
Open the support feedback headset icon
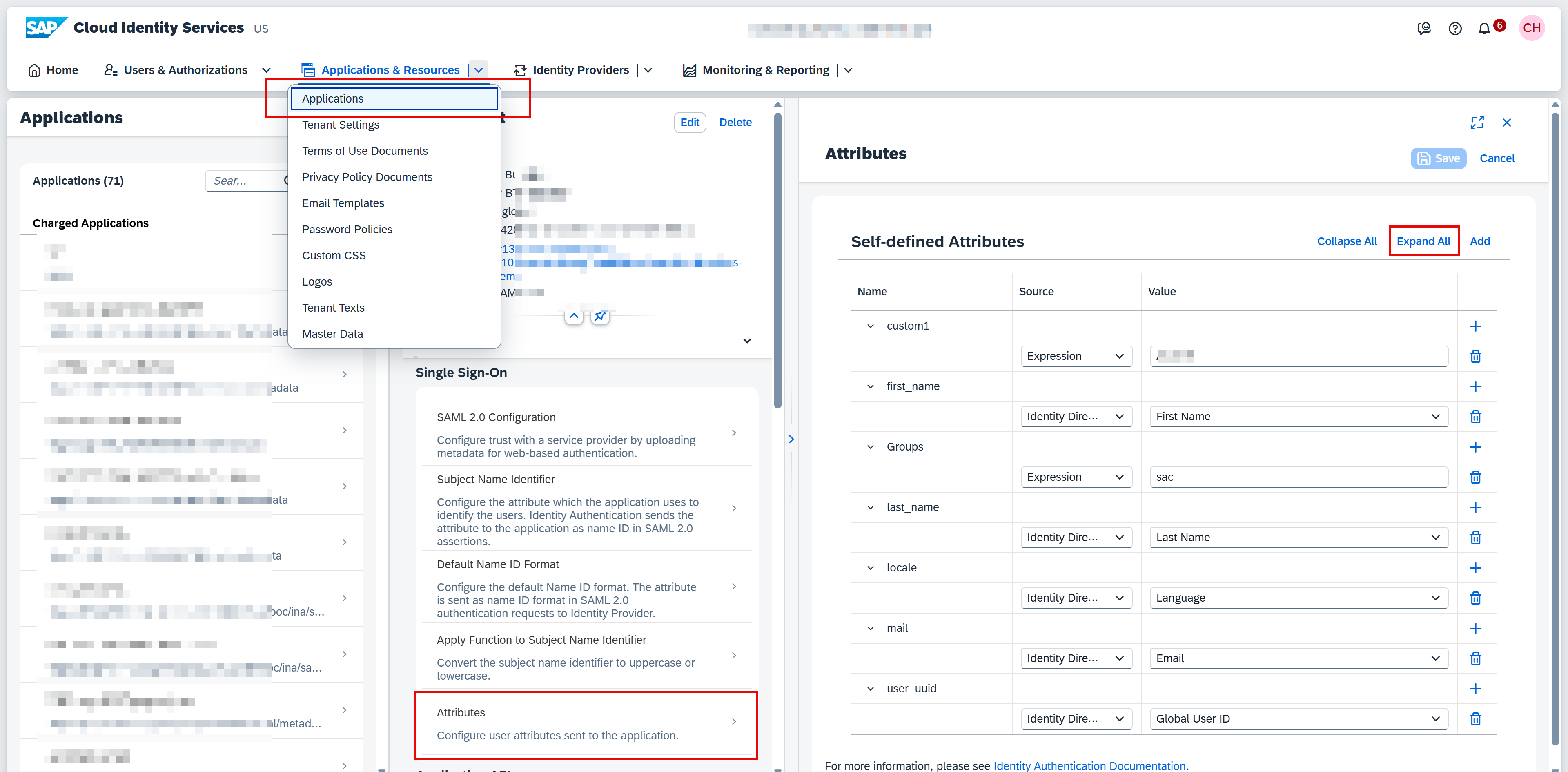1424,29
